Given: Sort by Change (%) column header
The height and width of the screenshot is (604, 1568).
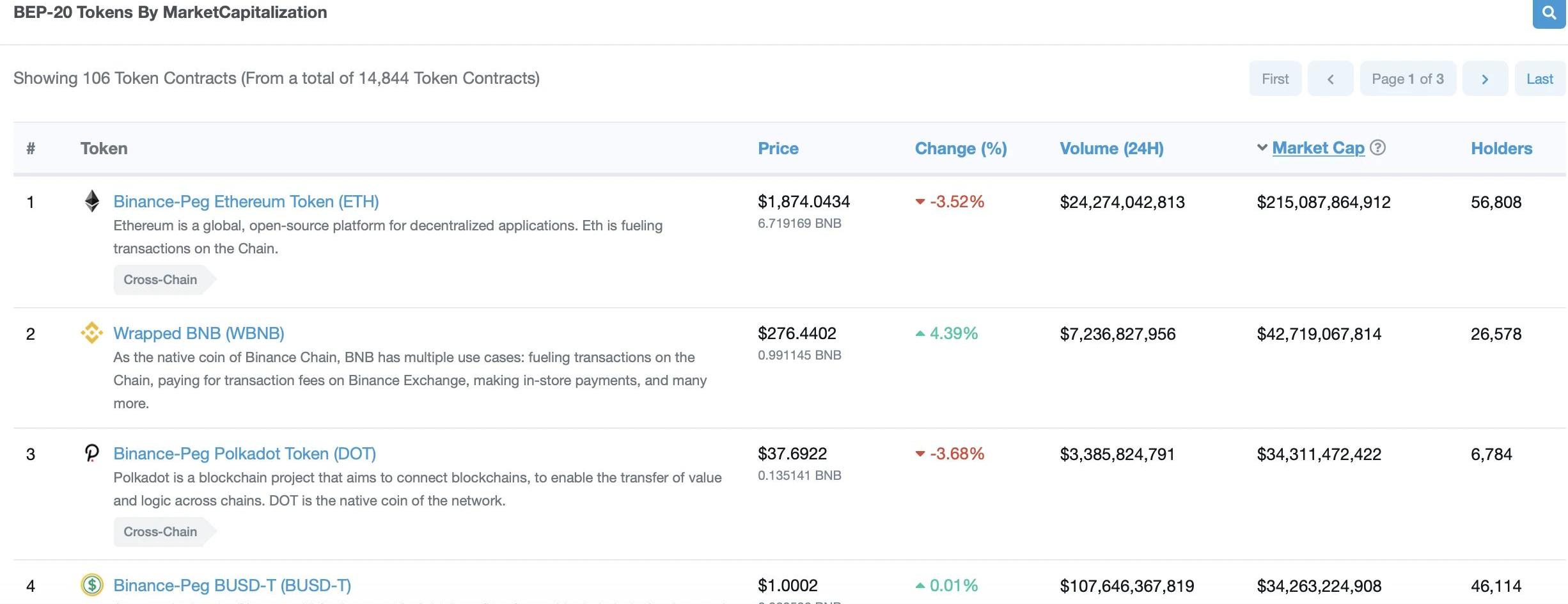Looking at the screenshot, I should click(960, 148).
